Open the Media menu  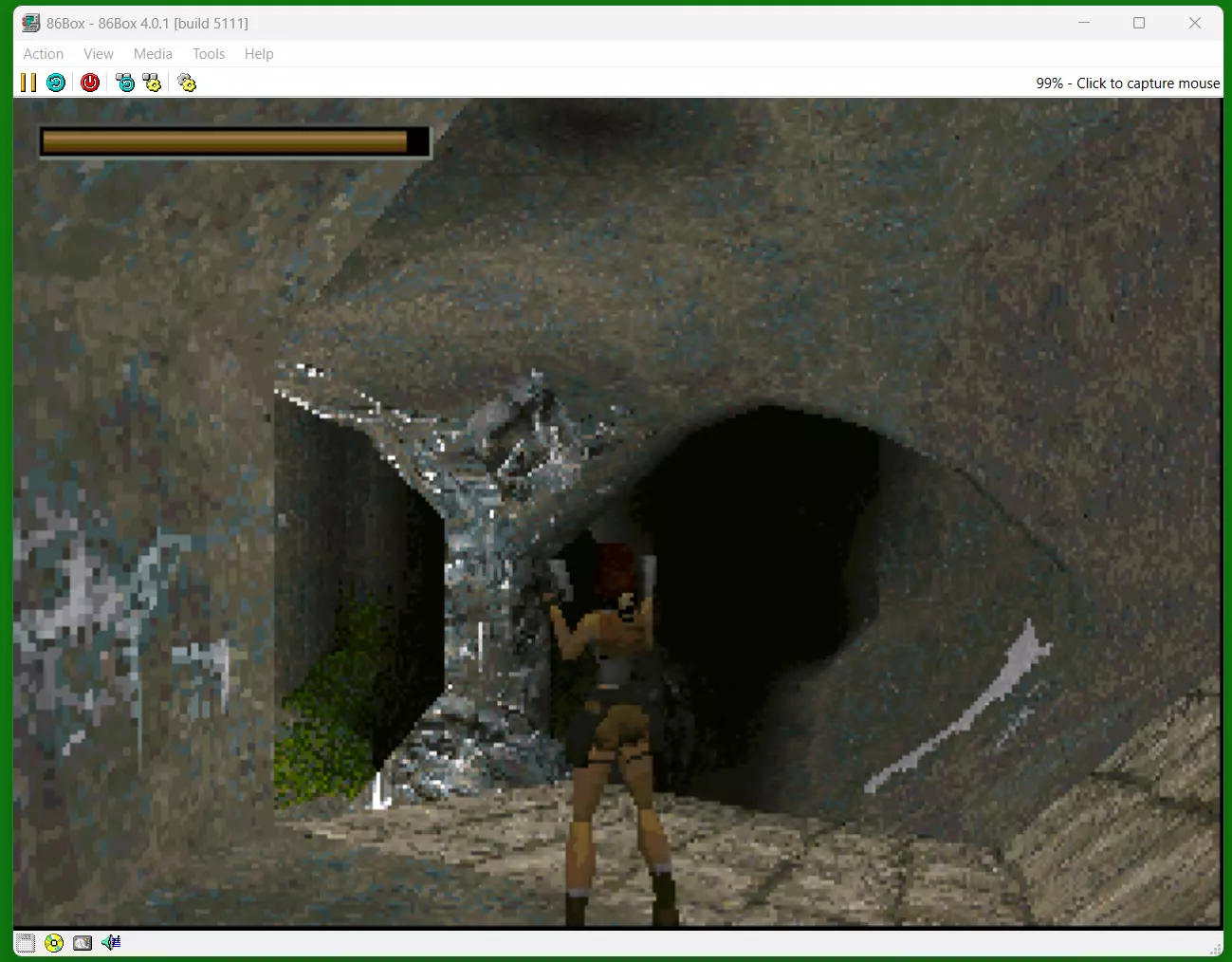(153, 54)
